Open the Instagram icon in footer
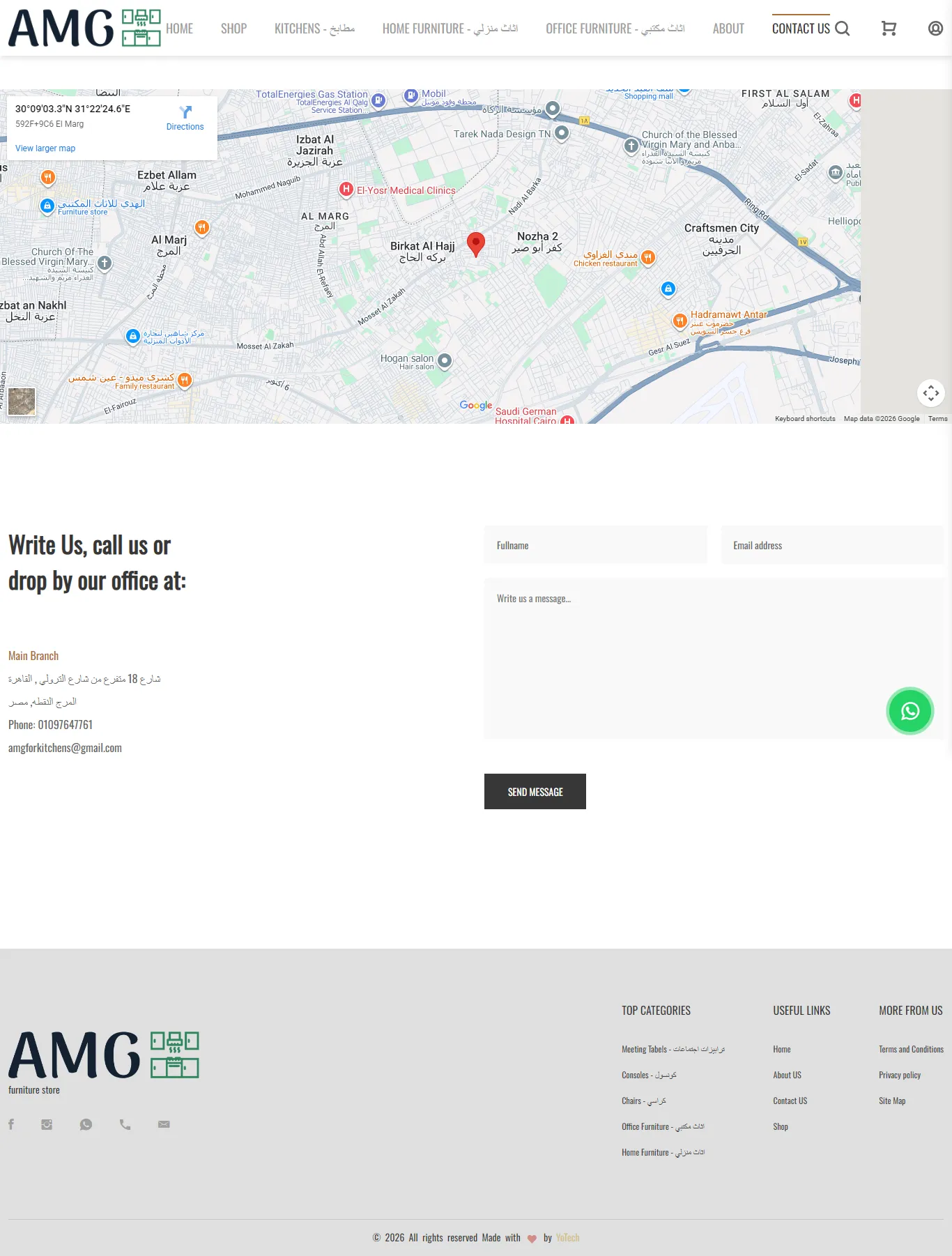Viewport: 952px width, 1256px height. [x=47, y=1124]
